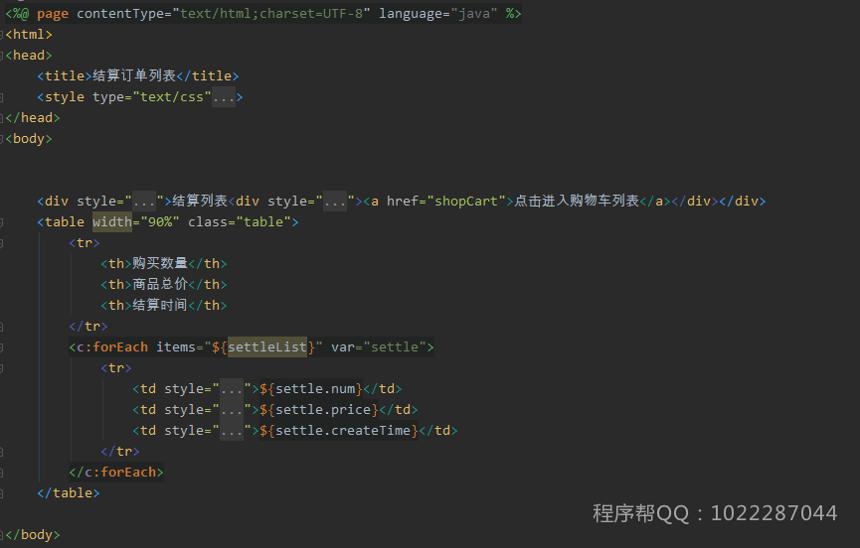Collapse the head tag fold marker
The height and width of the screenshot is (548, 860).
2,55
